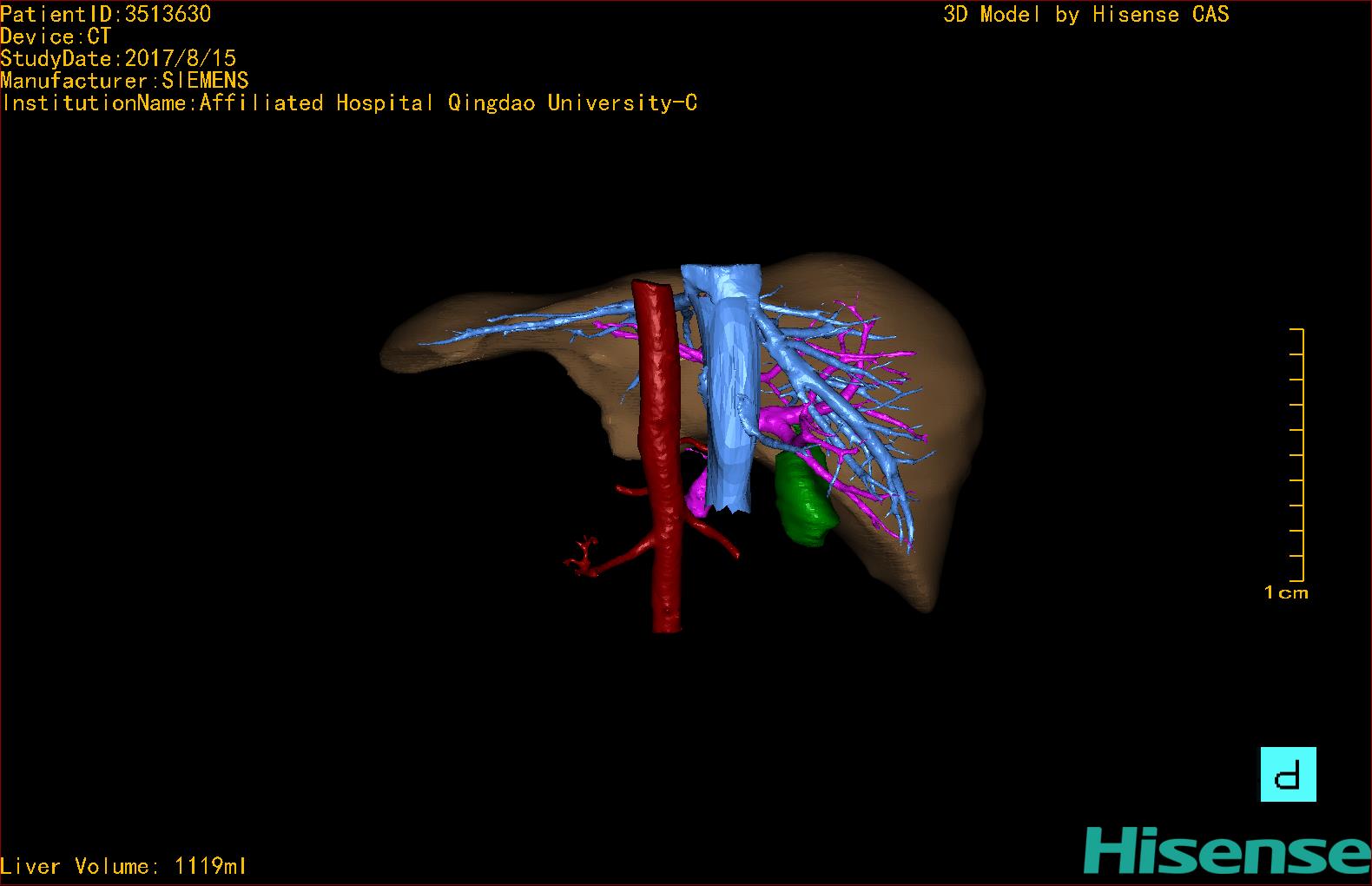Click the 1cm scale label
Viewport: 1372px width, 886px height.
tap(1286, 592)
